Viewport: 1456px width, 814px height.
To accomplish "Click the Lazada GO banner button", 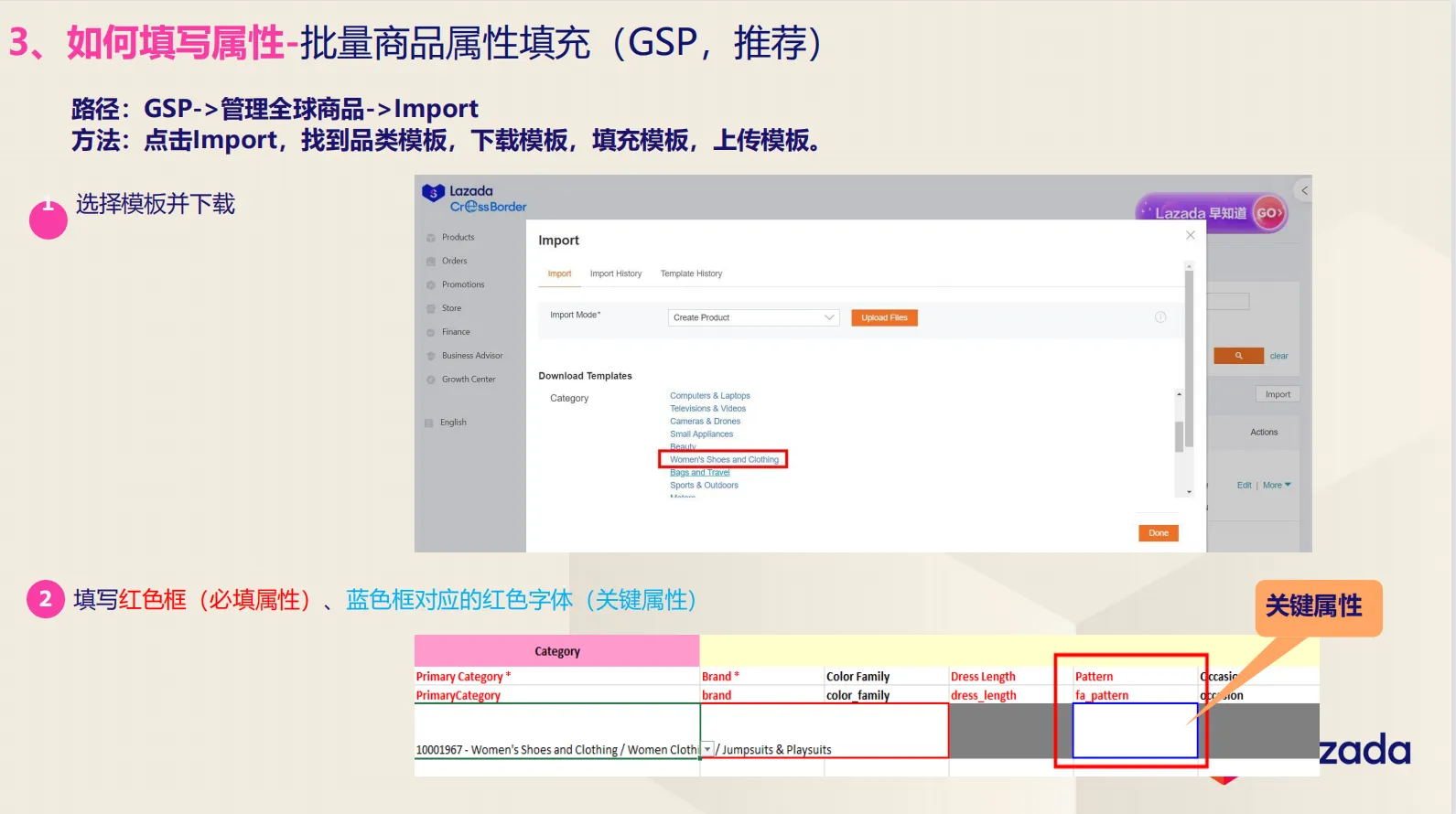I will point(1268,213).
